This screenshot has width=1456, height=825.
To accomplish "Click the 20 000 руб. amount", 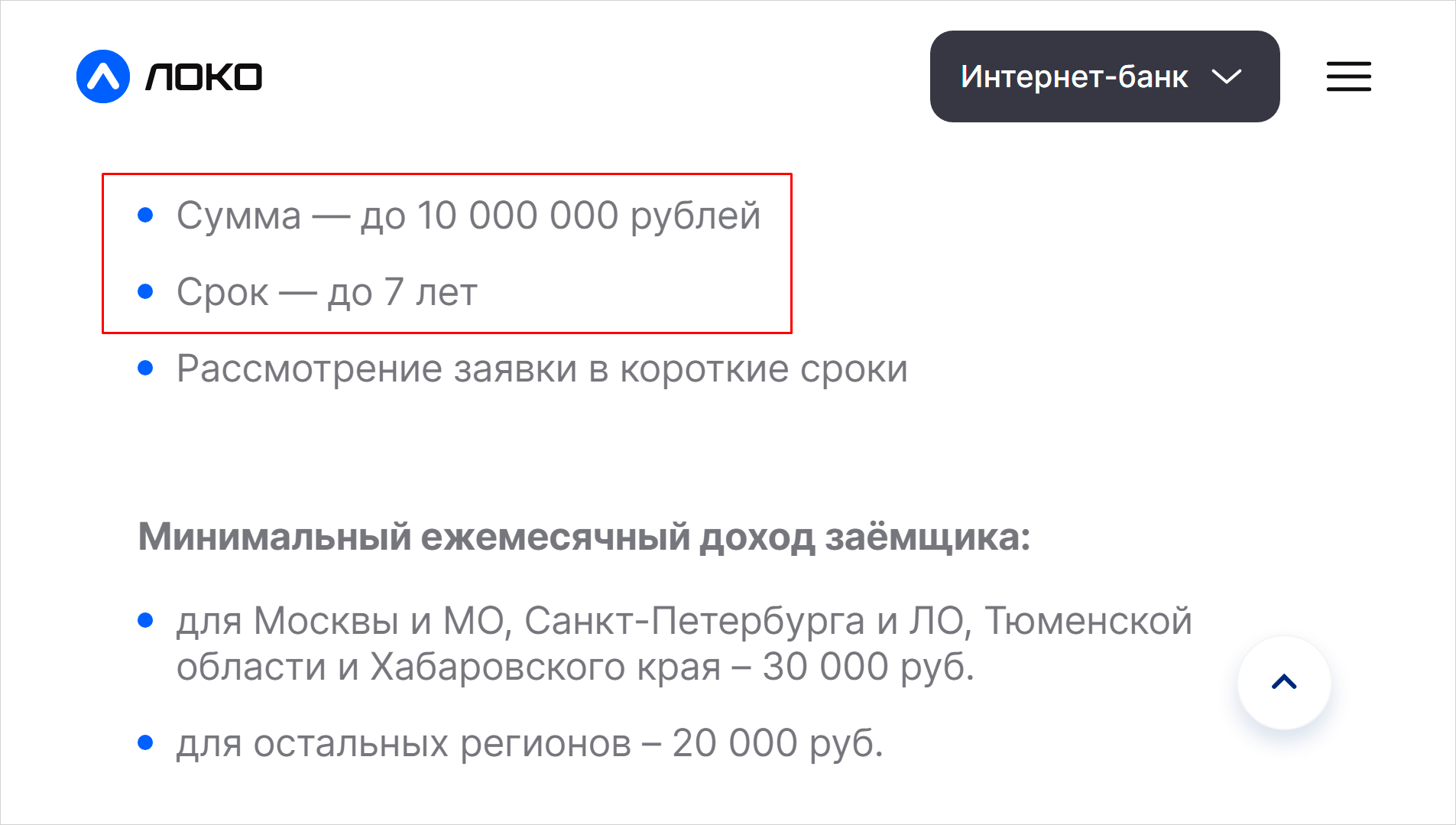I will (x=777, y=743).
